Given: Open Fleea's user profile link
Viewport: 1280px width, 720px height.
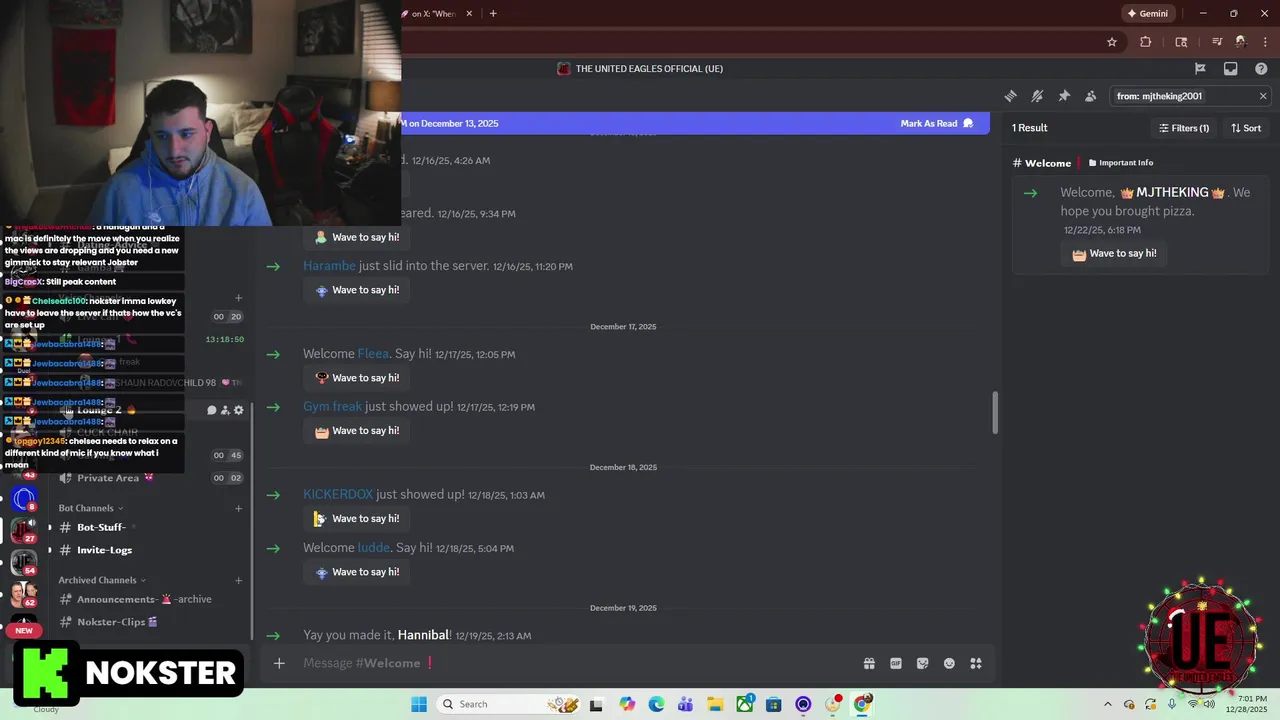Looking at the screenshot, I should tap(373, 354).
